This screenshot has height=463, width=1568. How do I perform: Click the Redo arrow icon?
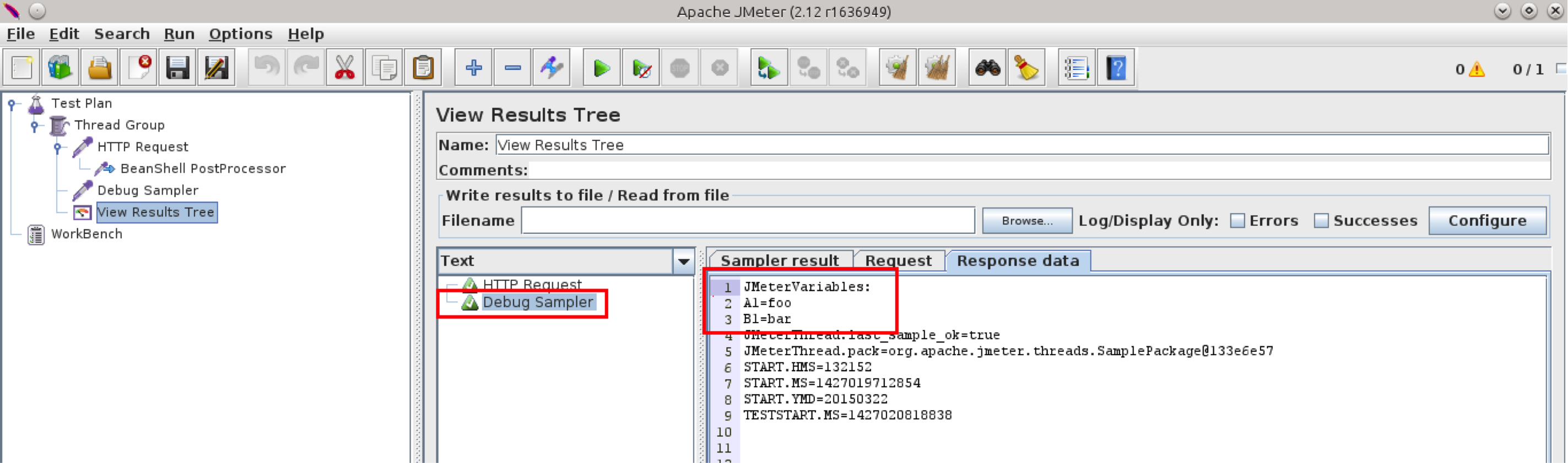click(x=306, y=68)
